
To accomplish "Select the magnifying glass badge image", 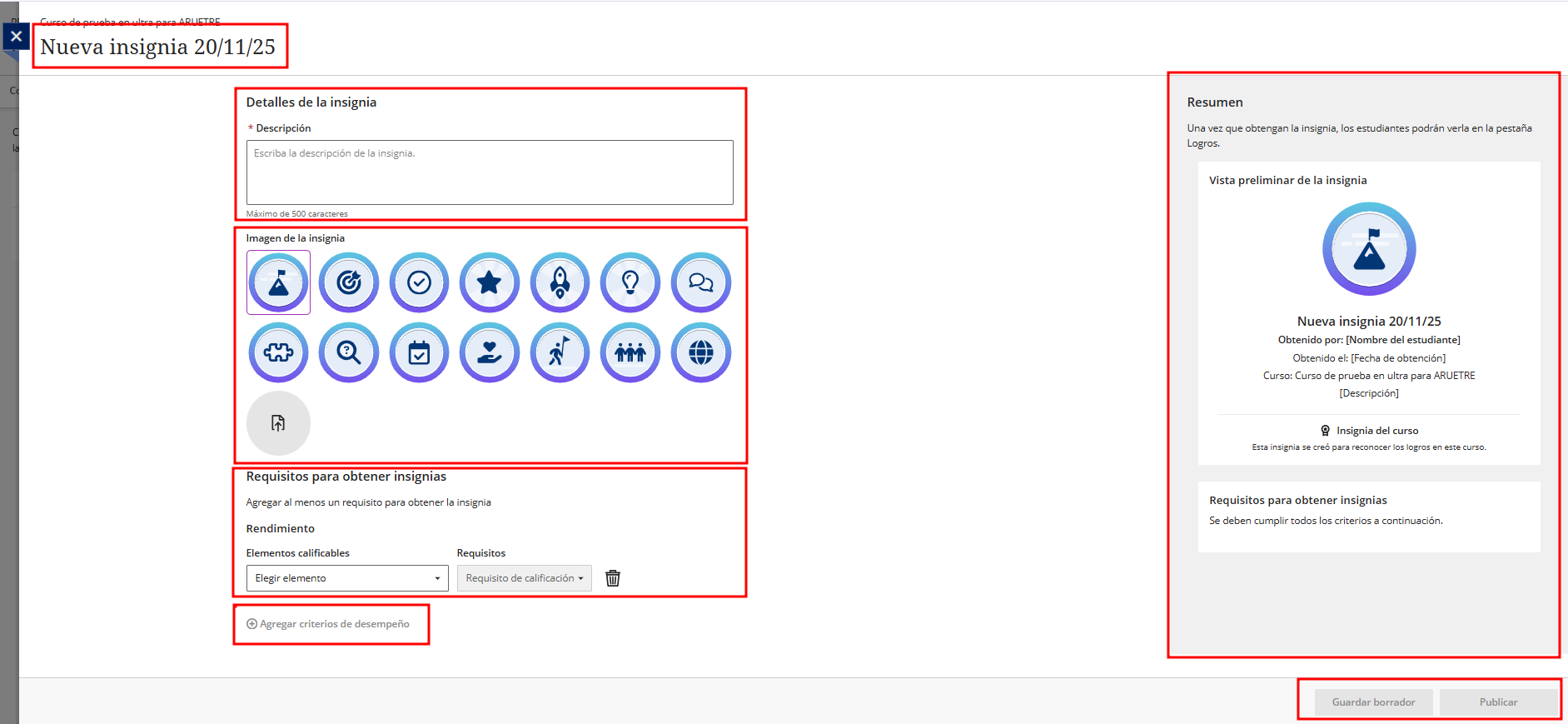I will (349, 353).
